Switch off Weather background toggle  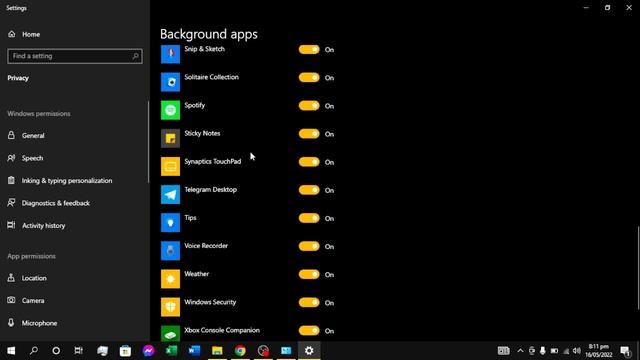pyautogui.click(x=309, y=275)
